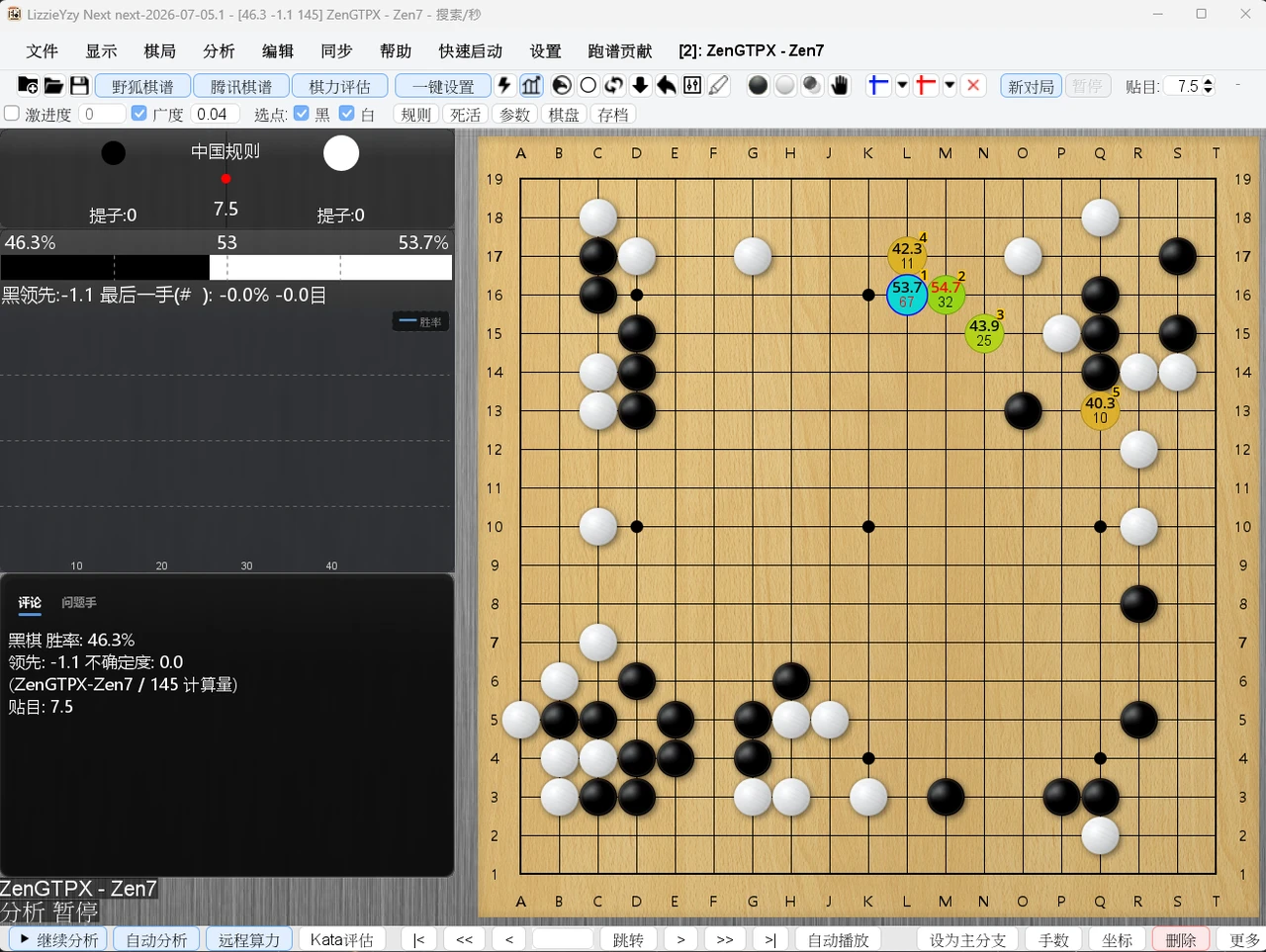The image size is (1266, 952).
Task: Open the 同步 menu
Action: tap(336, 50)
